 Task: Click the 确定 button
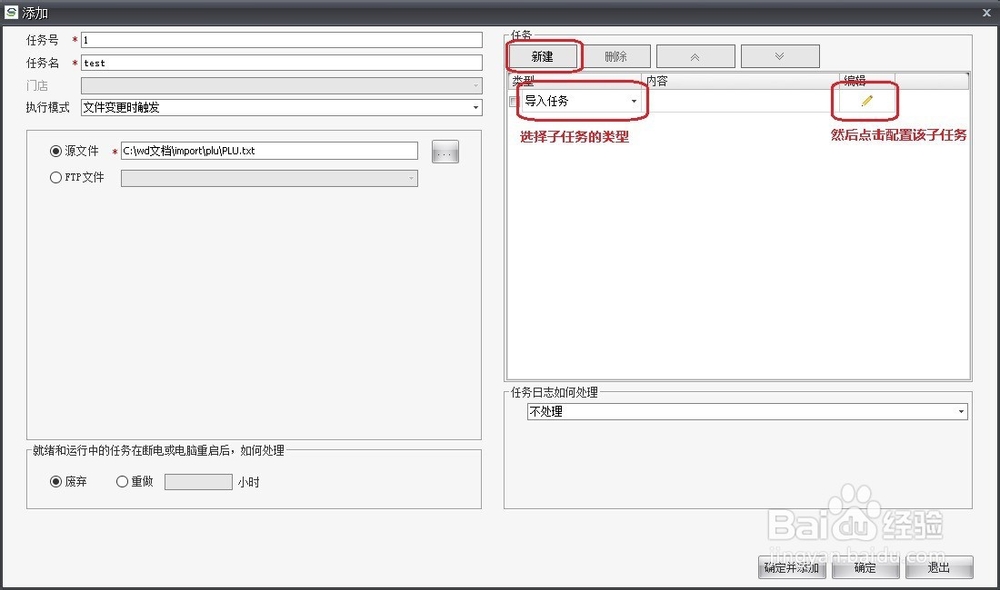point(865,568)
